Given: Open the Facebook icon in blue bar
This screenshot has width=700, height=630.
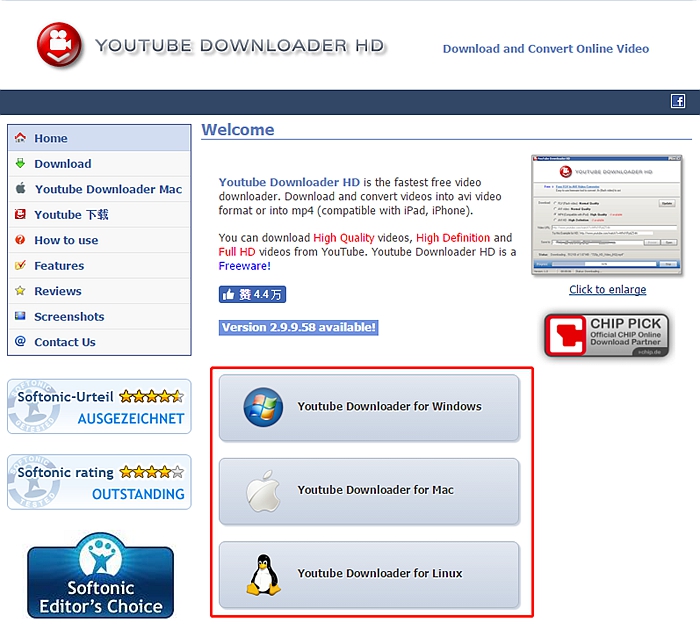Looking at the screenshot, I should coord(678,101).
